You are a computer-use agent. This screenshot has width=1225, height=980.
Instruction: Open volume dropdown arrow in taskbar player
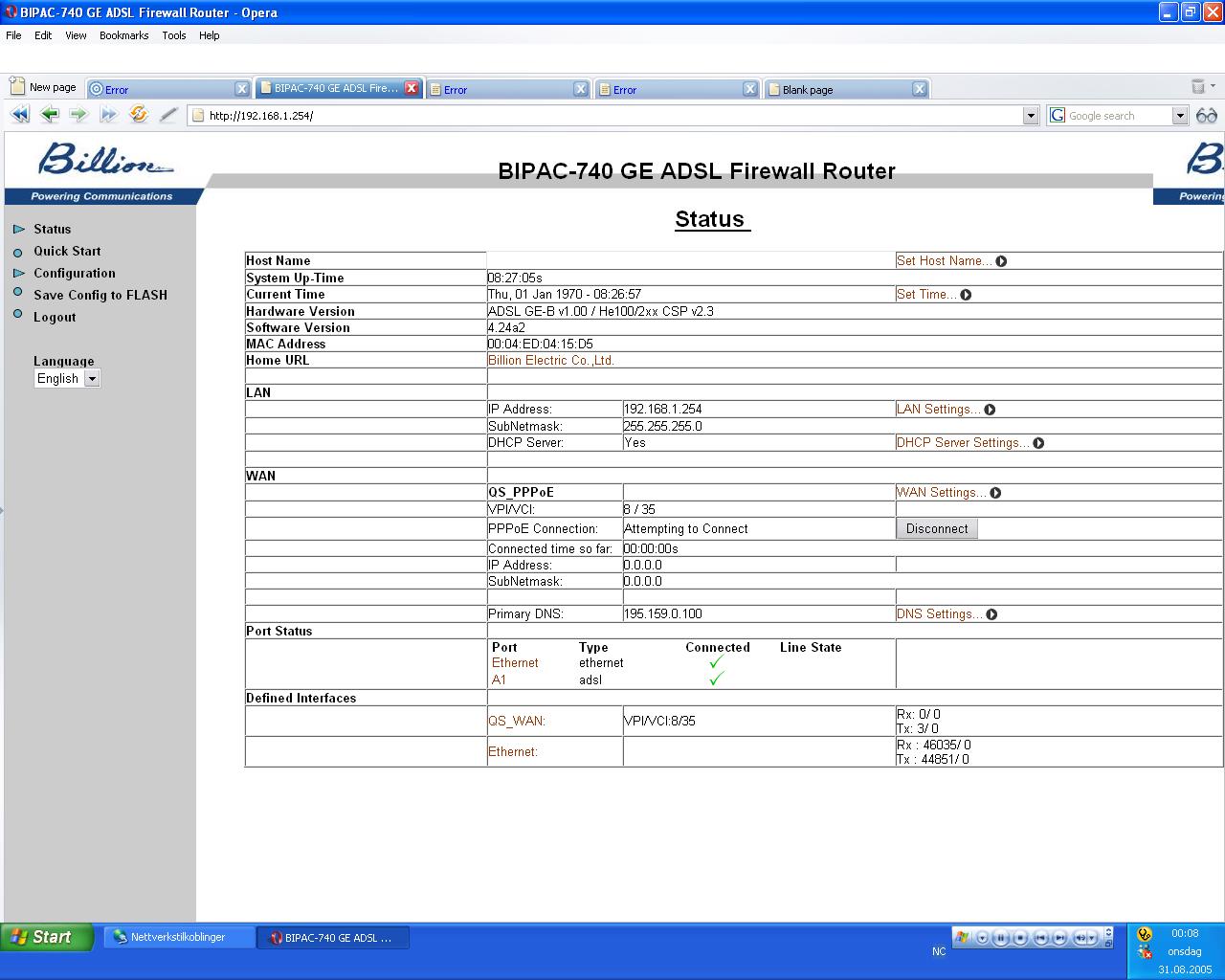(1092, 938)
